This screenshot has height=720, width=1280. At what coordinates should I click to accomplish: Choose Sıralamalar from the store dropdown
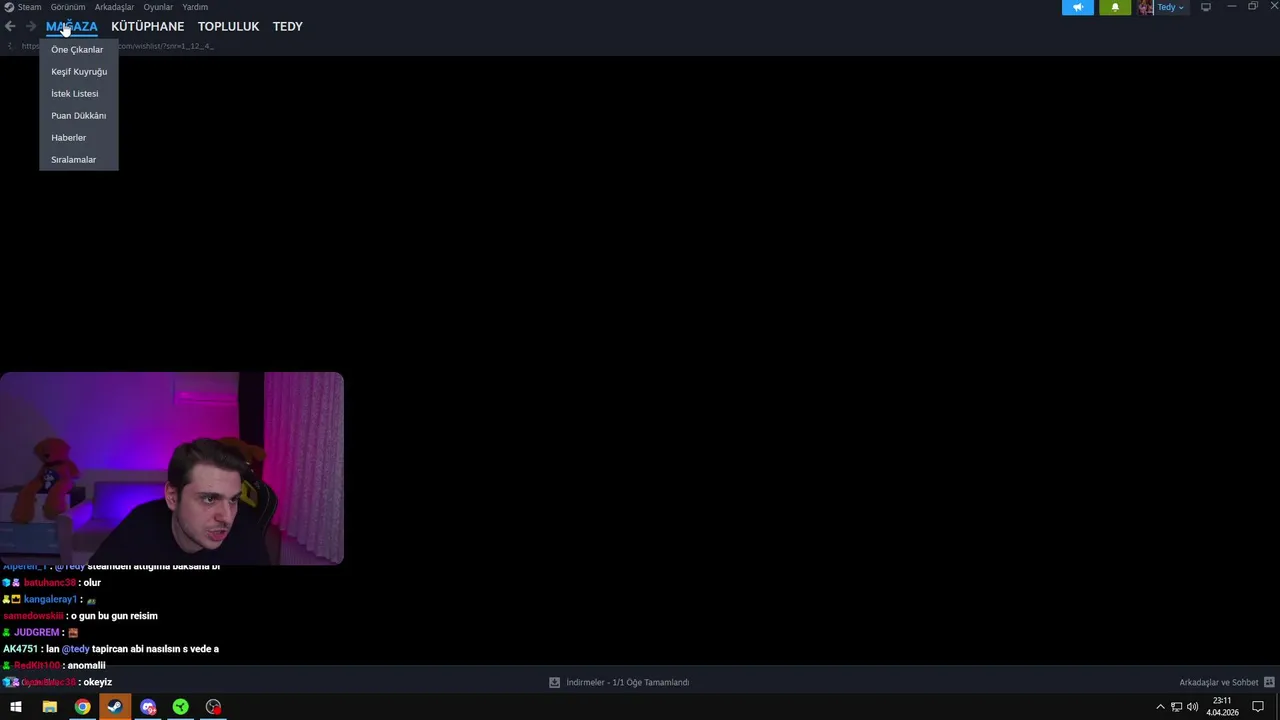(78, 159)
